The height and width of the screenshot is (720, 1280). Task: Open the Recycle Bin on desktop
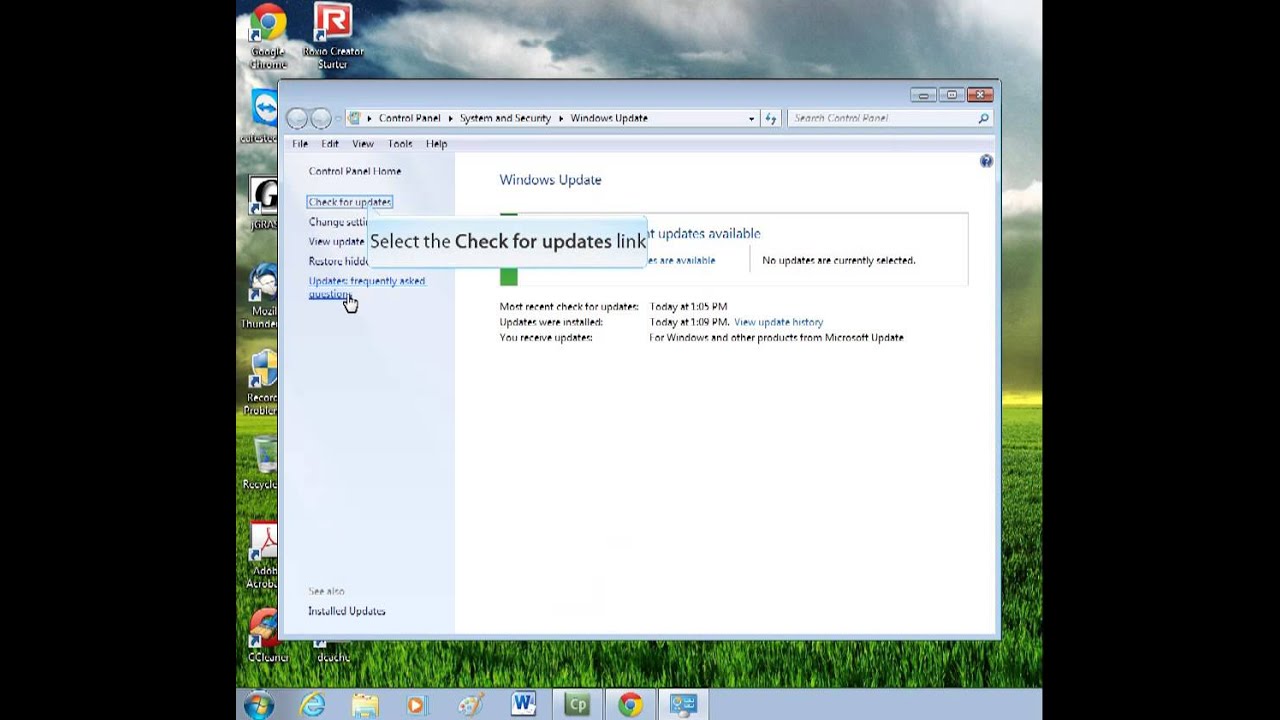(x=261, y=463)
